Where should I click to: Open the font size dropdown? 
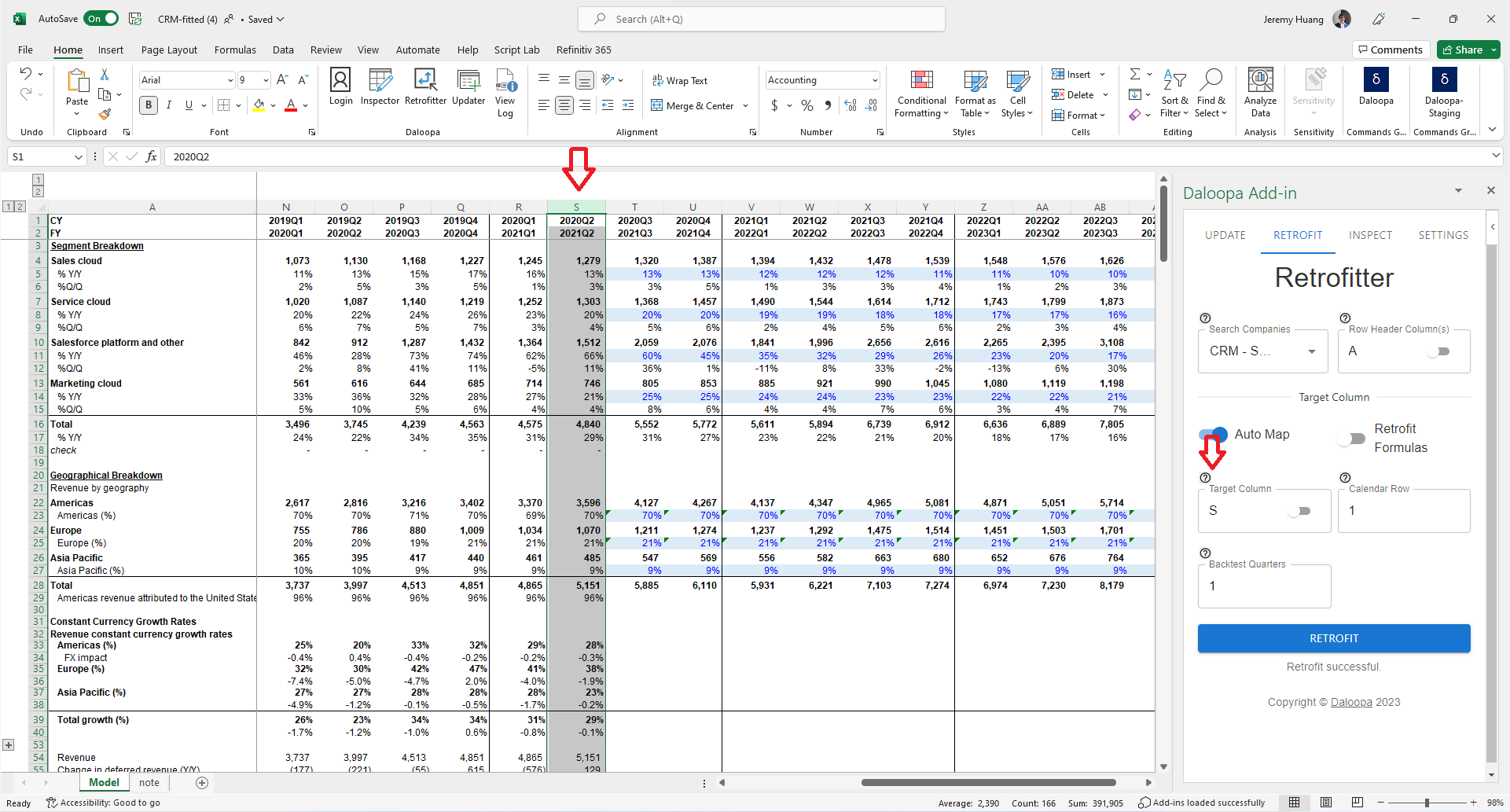coord(266,80)
